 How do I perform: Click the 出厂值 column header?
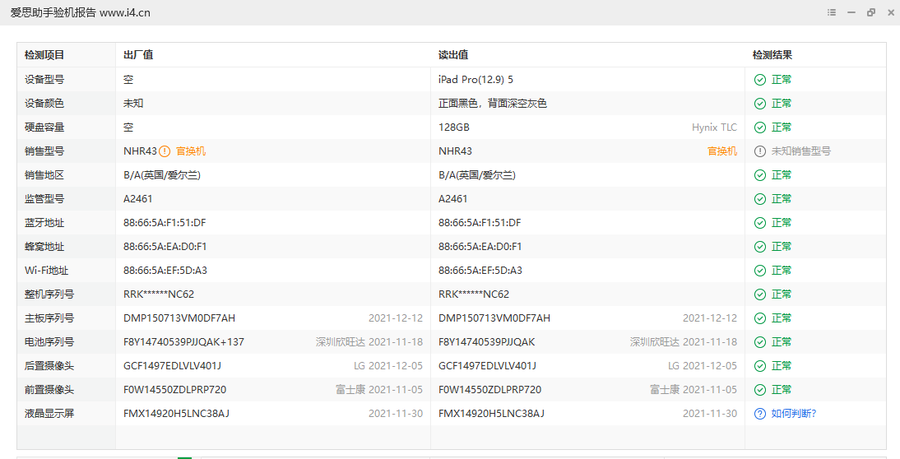[x=138, y=55]
